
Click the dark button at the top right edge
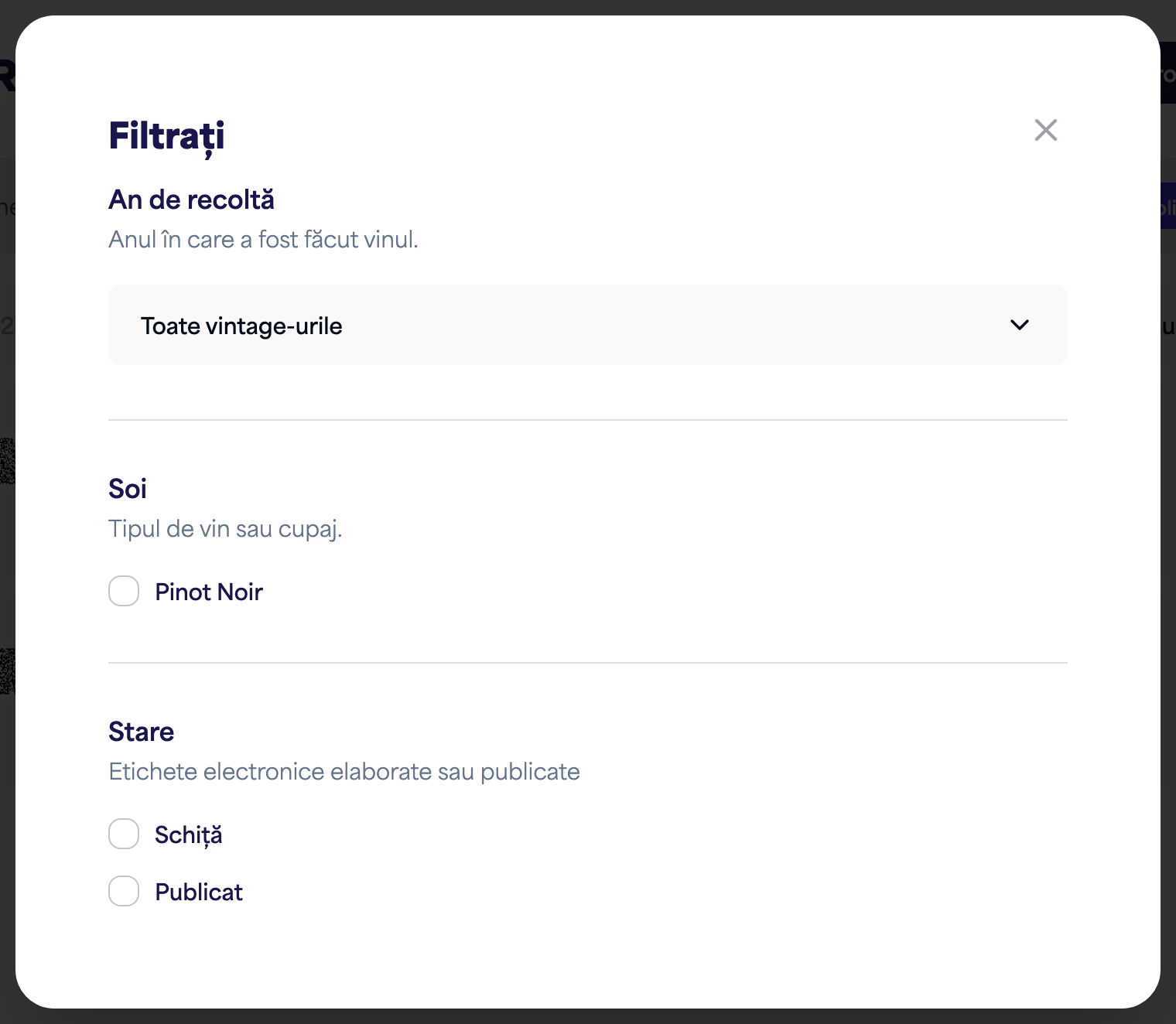pos(1167,73)
